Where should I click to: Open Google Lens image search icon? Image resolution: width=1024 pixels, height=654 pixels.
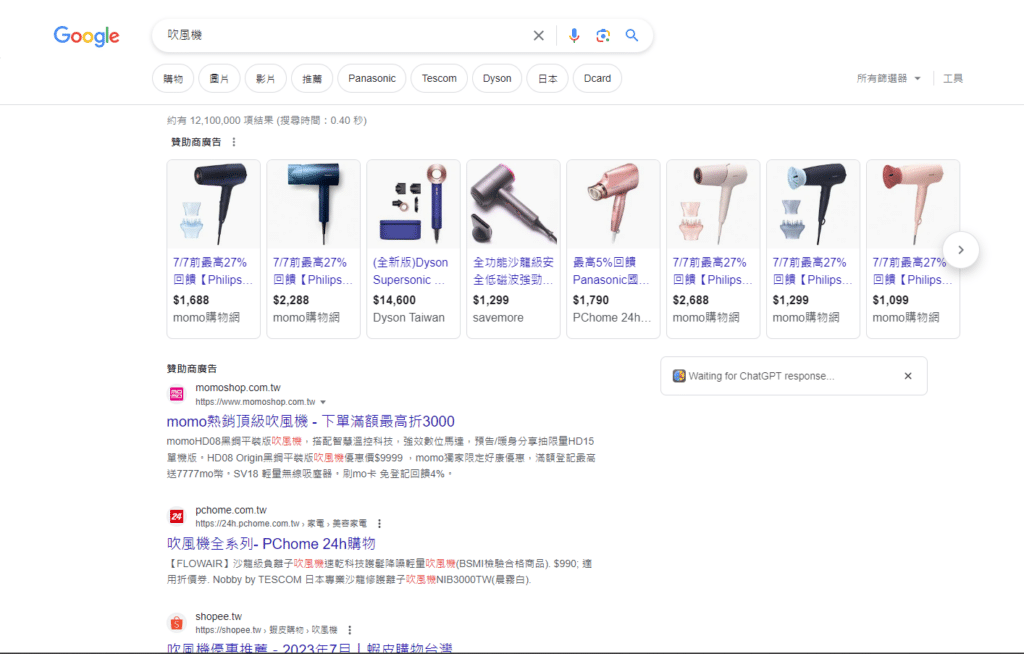(603, 35)
